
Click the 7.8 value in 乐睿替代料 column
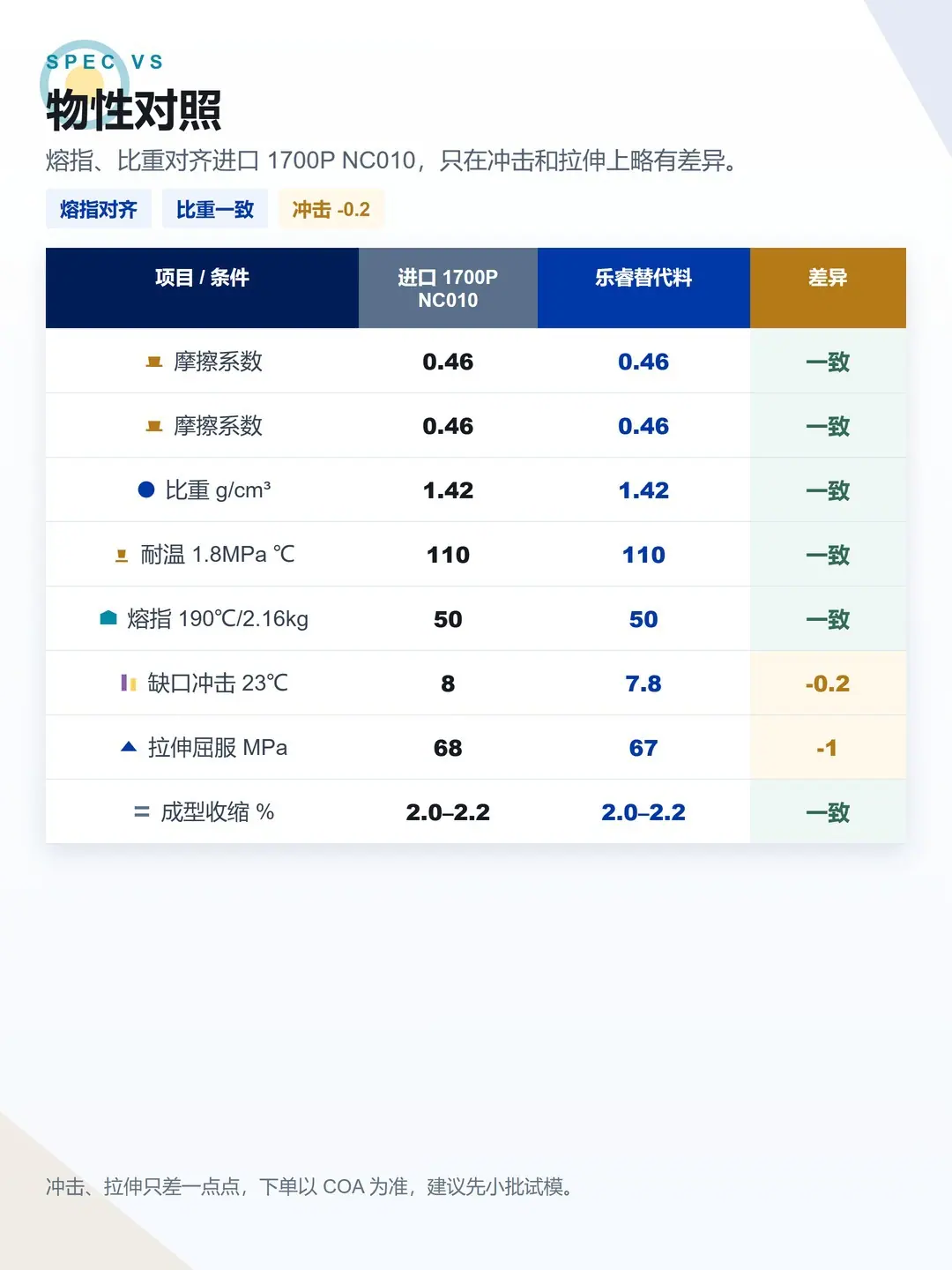pos(643,684)
